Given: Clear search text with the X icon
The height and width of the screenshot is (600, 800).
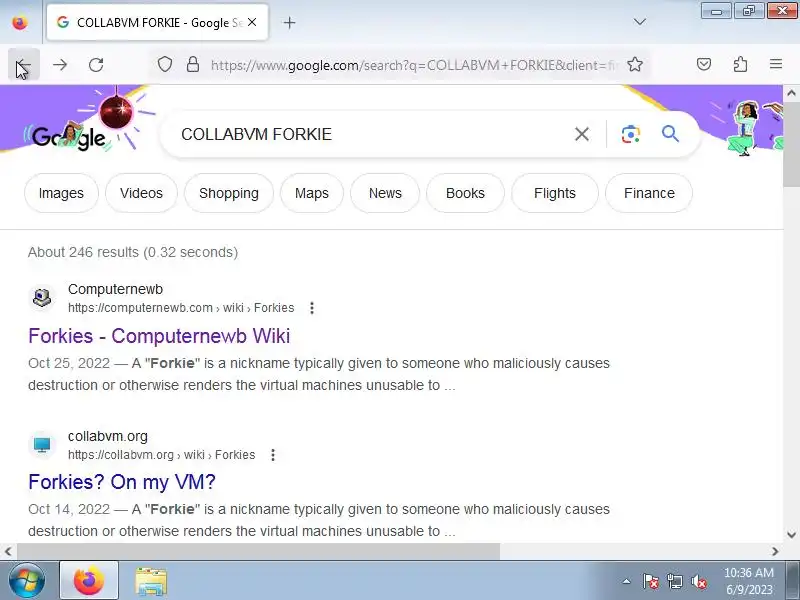Looking at the screenshot, I should 582,134.
